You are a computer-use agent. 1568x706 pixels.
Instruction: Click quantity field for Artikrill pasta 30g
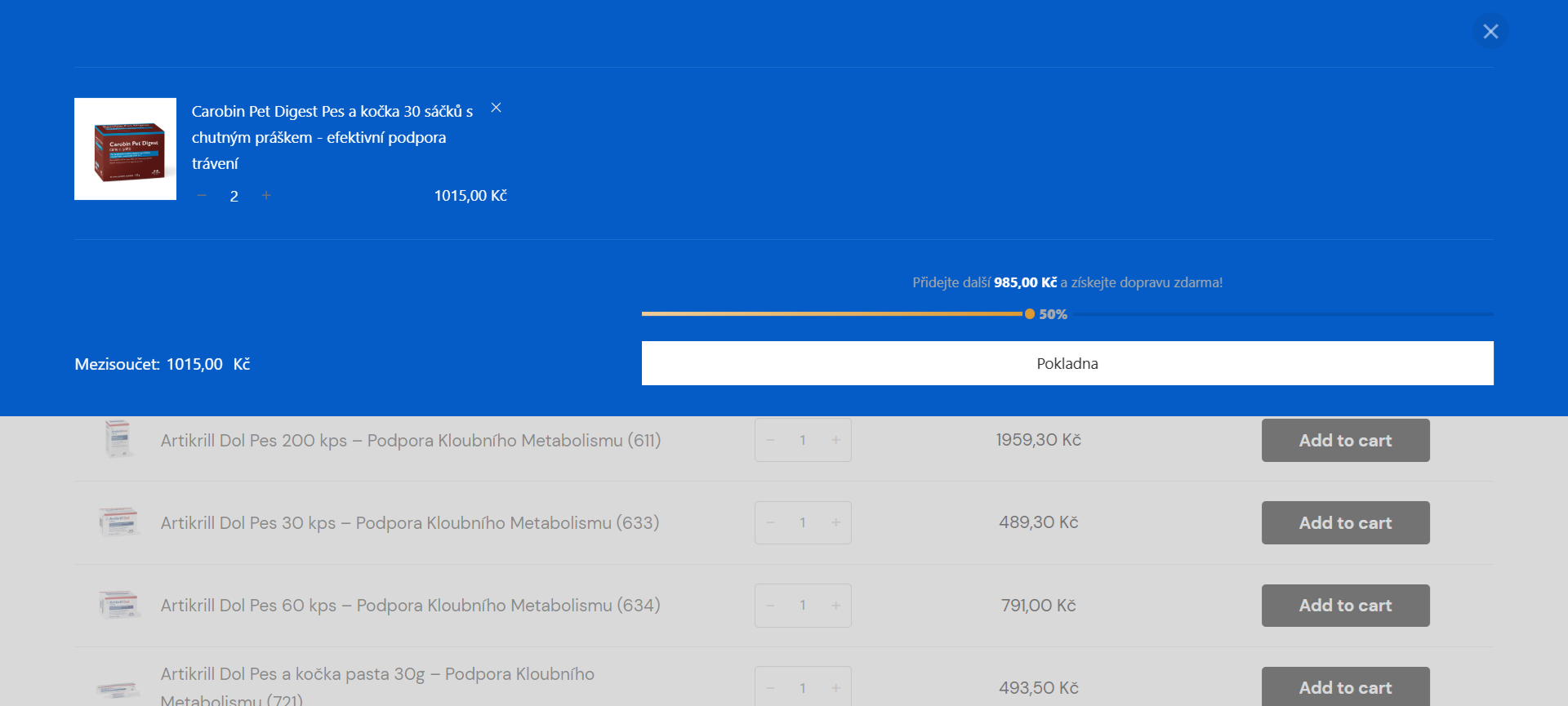(x=803, y=688)
